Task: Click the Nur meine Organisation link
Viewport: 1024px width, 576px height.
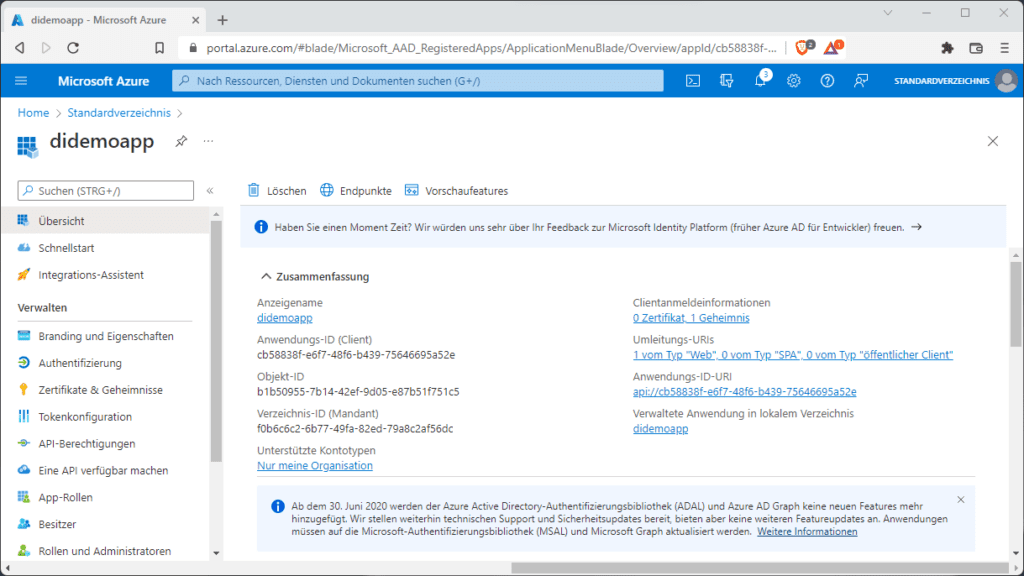Action: (x=315, y=466)
